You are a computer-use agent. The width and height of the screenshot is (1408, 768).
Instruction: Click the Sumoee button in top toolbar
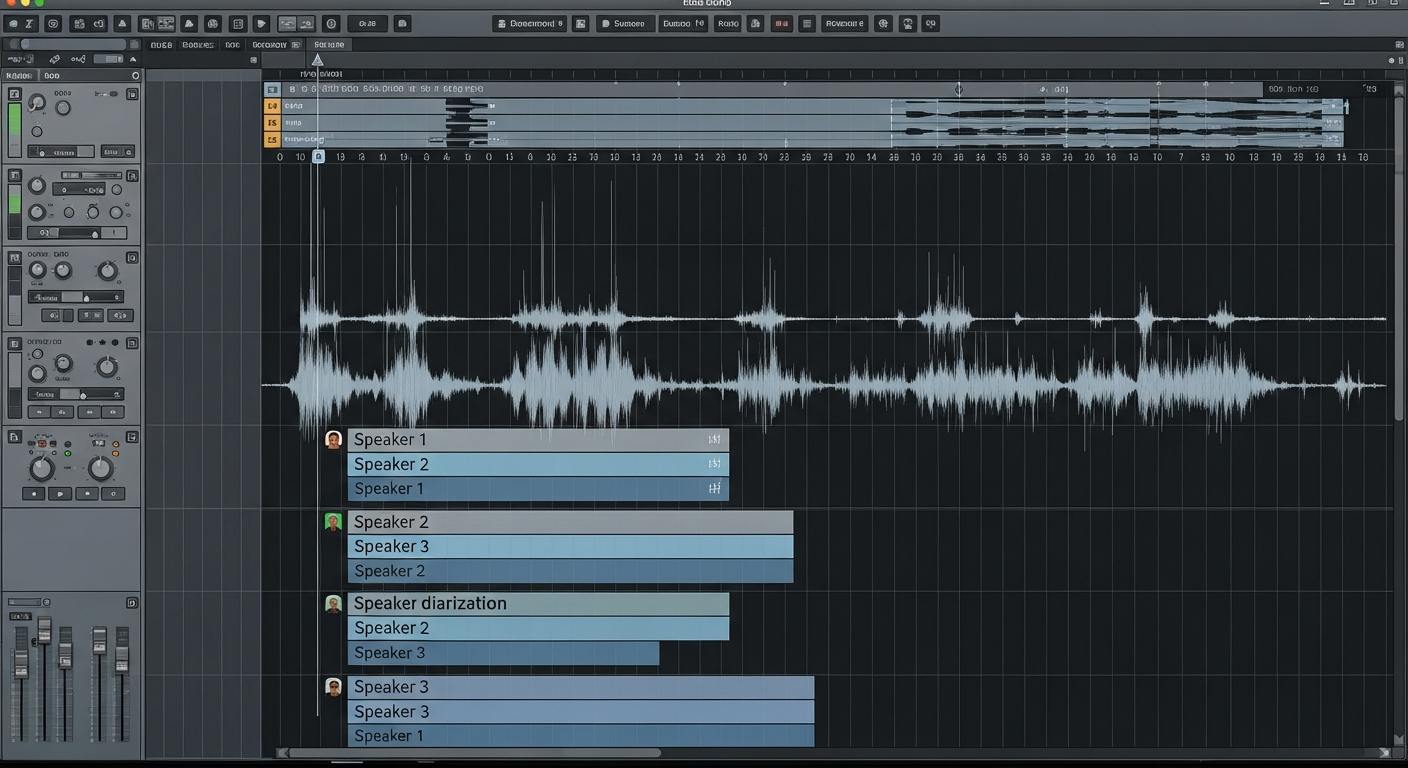624,23
